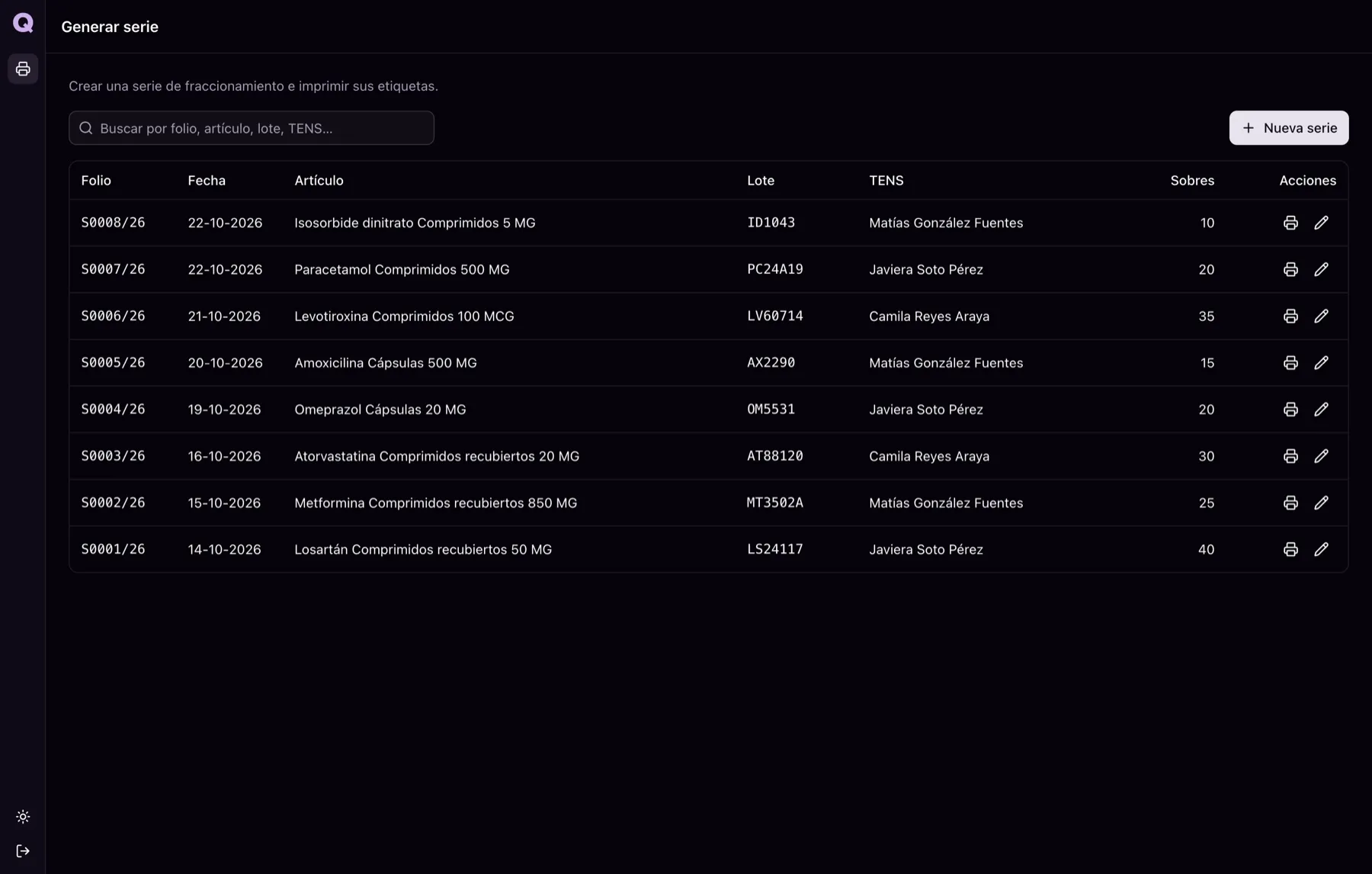The width and height of the screenshot is (1372, 874).
Task: Print labels for series S0007/26
Action: coord(1290,269)
